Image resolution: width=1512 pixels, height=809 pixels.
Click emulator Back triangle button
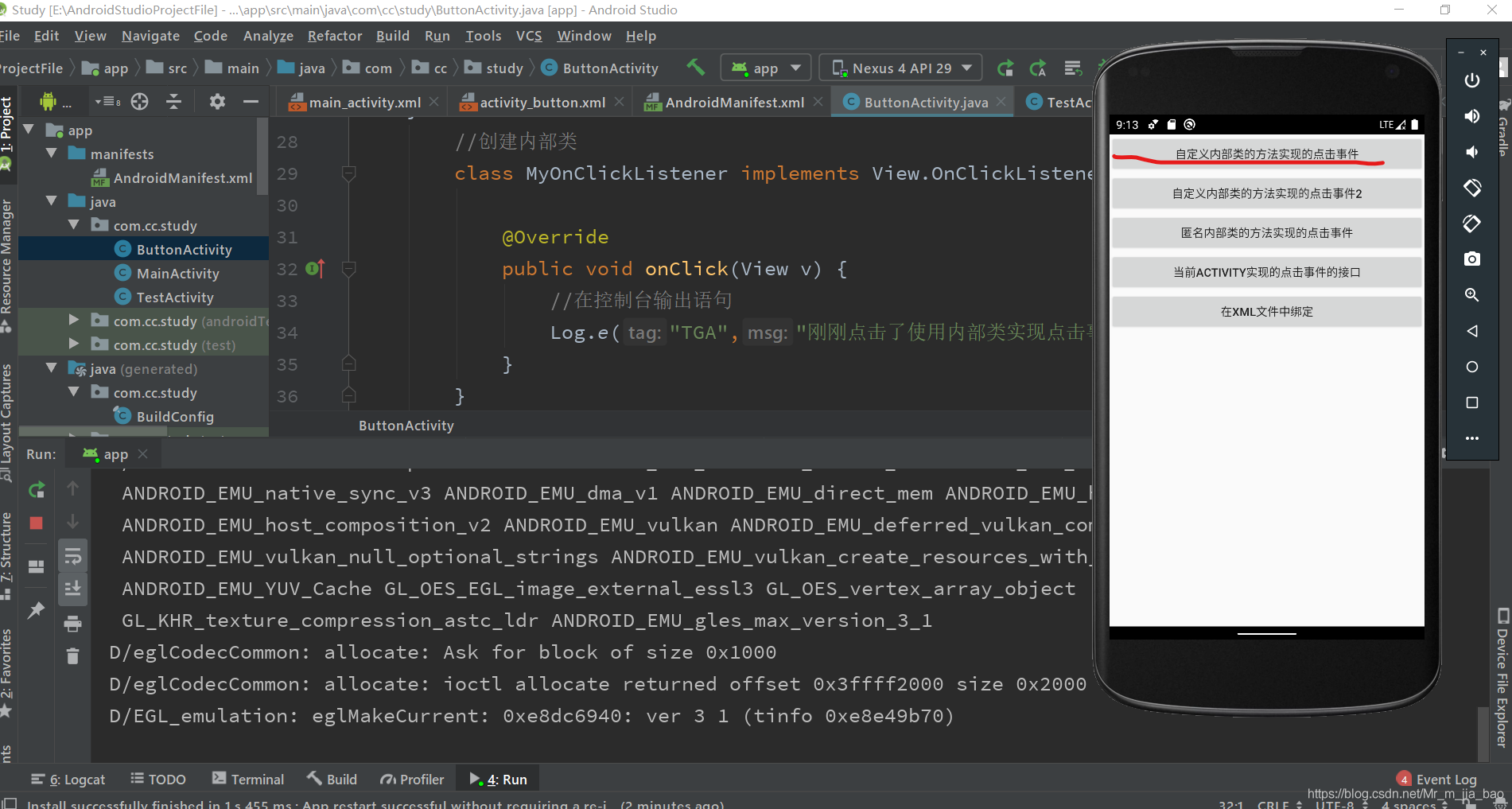click(1472, 331)
